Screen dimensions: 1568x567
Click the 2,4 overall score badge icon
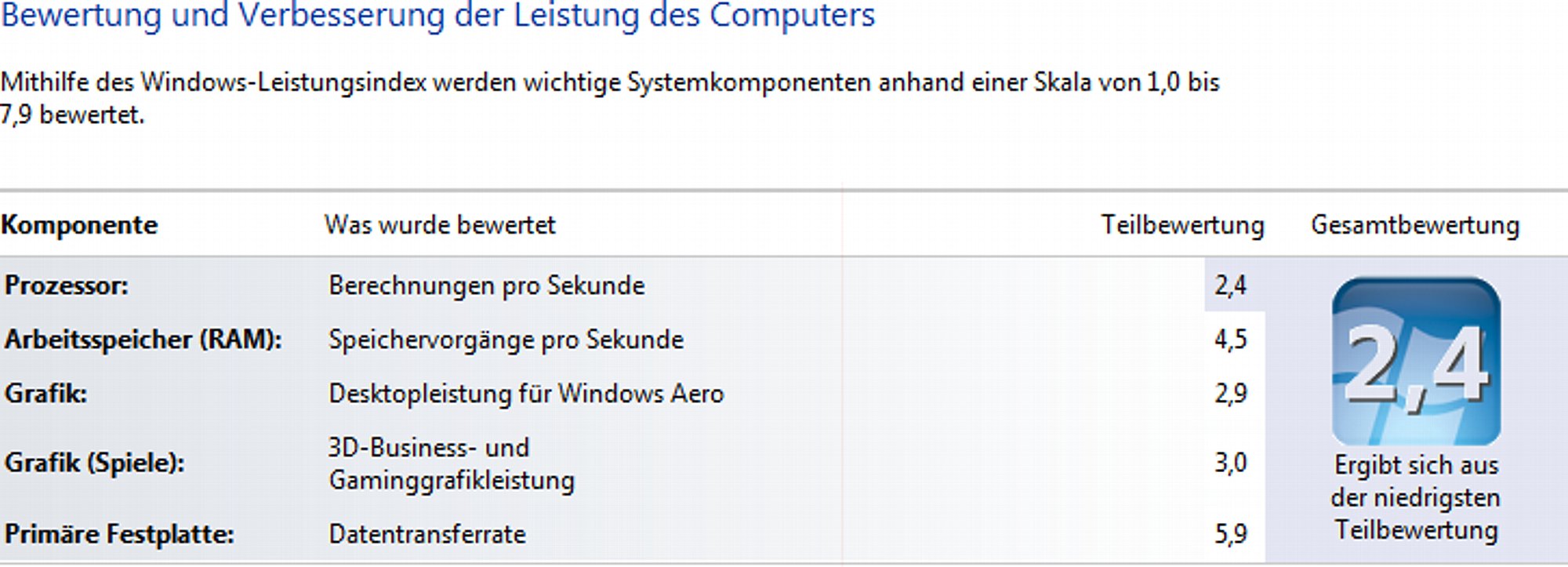pyautogui.click(x=1416, y=361)
